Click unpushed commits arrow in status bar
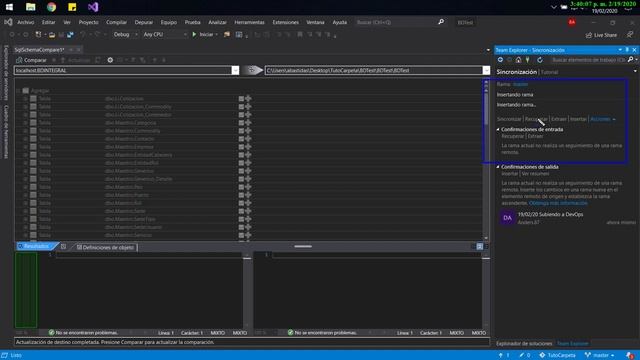 click(504, 356)
